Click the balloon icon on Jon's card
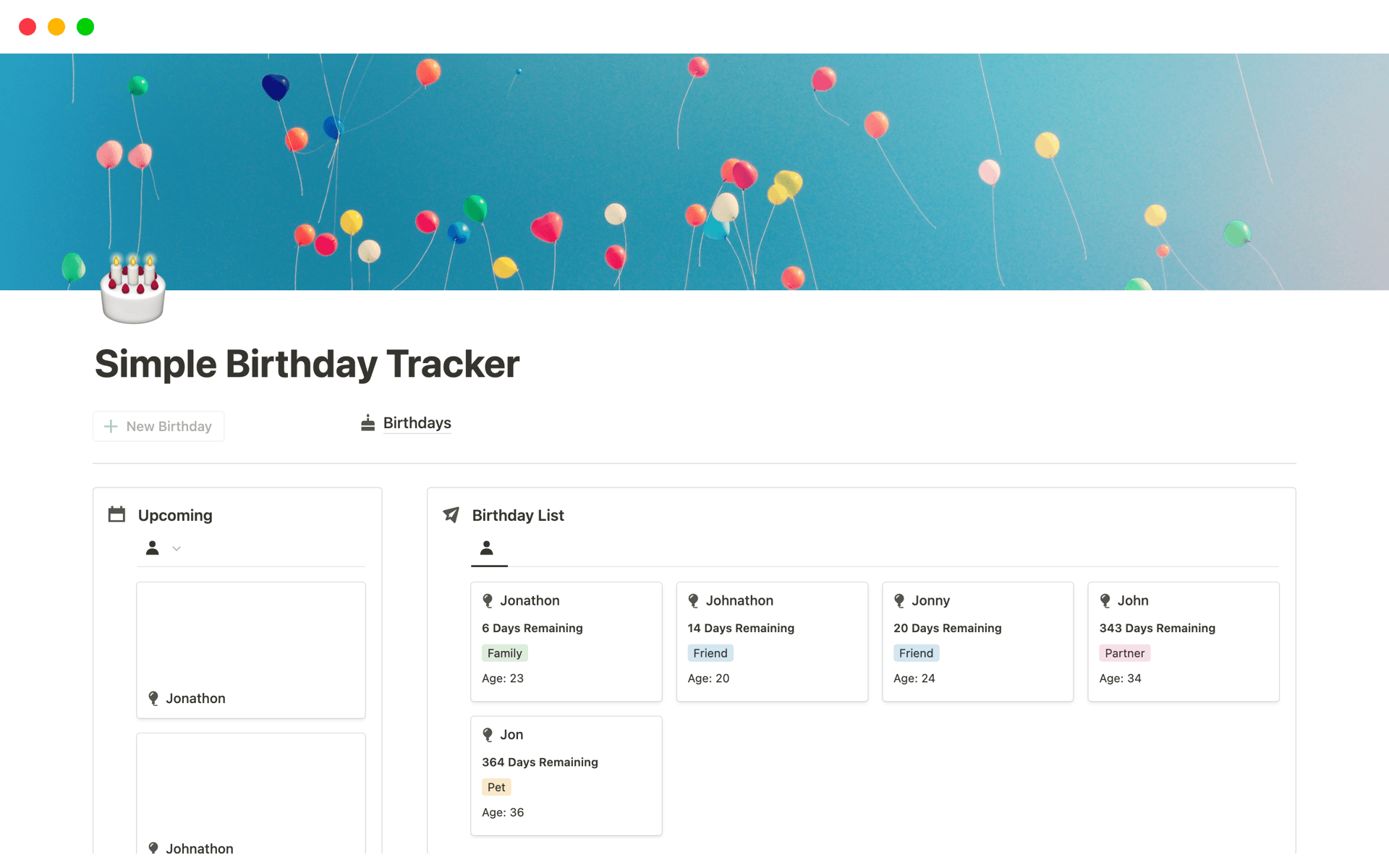Image resolution: width=1389 pixels, height=868 pixels. coord(488,735)
